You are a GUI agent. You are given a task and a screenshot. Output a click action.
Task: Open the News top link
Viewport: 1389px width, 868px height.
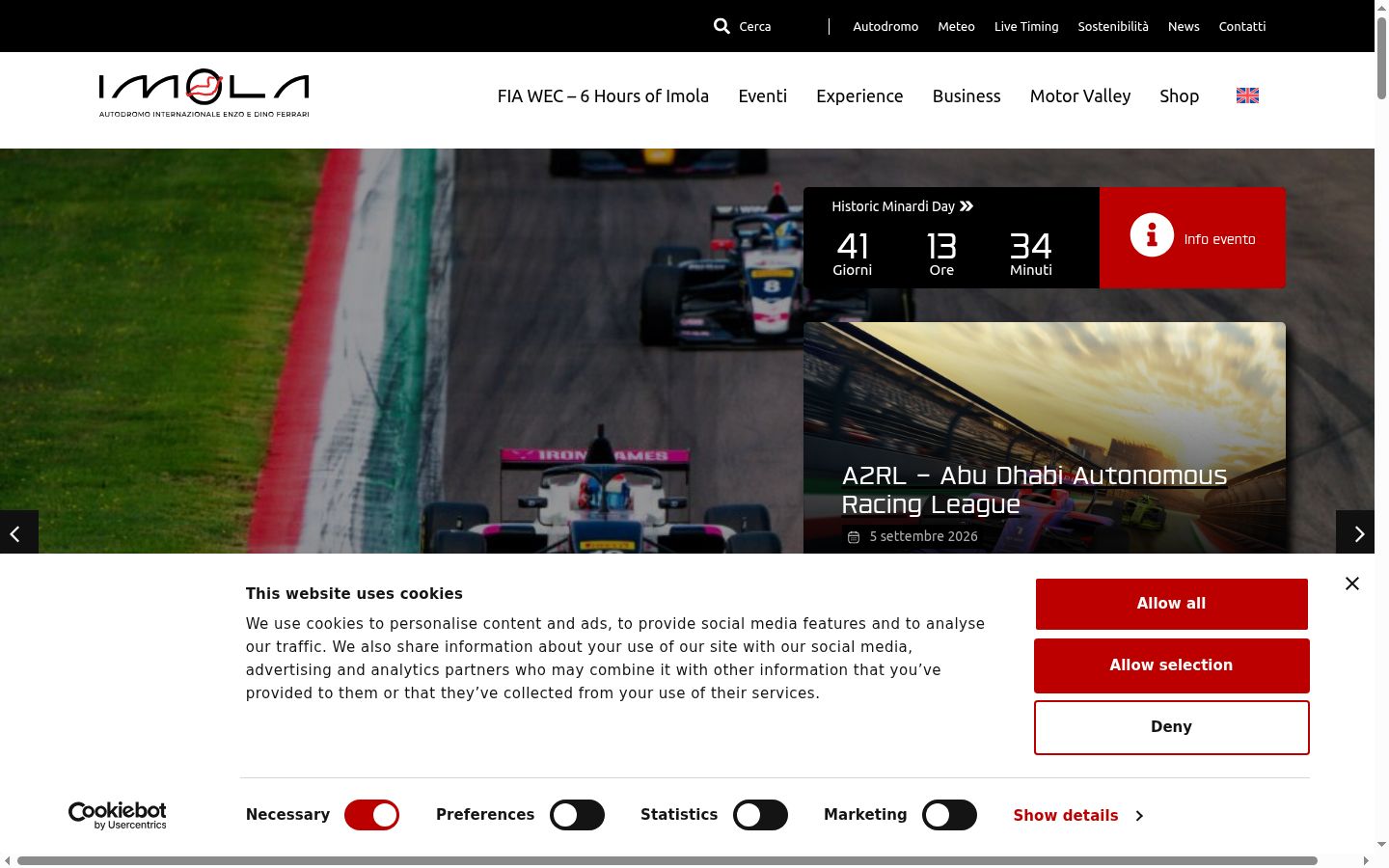1184,26
